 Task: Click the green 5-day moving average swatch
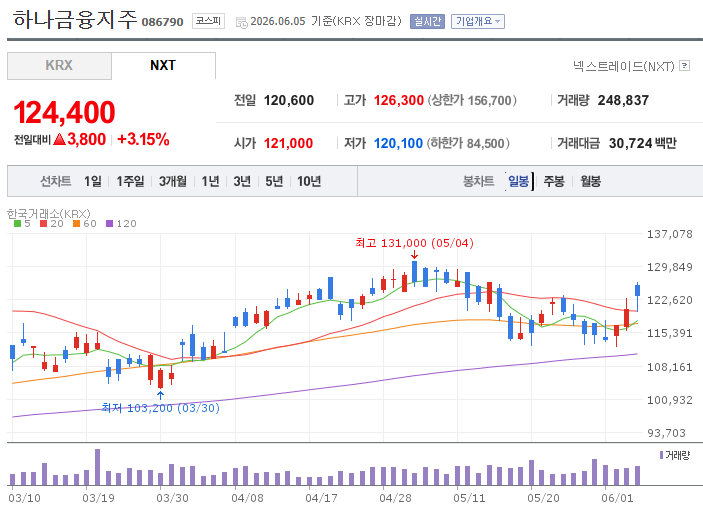point(17,223)
